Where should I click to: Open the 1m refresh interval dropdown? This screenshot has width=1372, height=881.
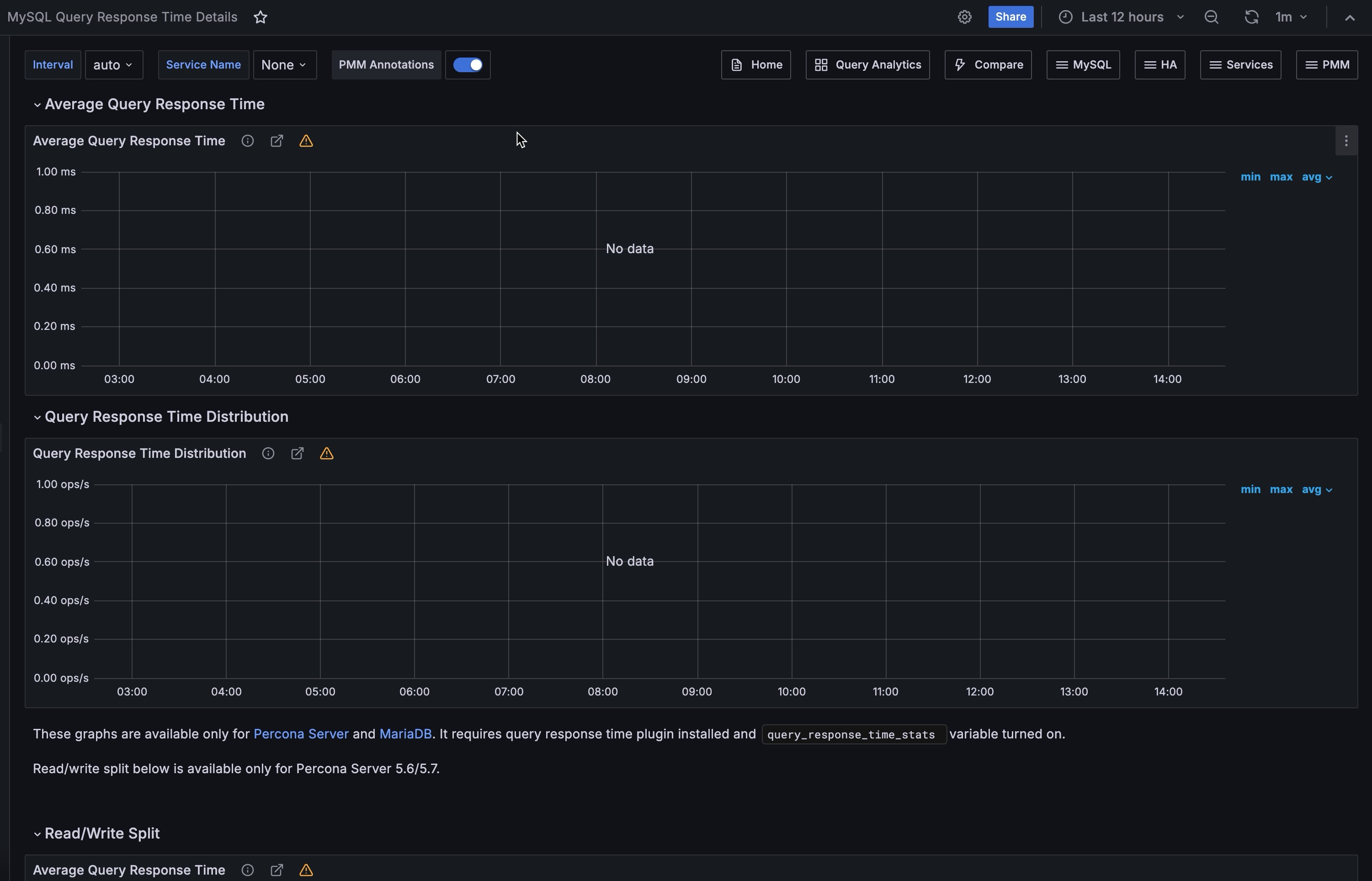pos(1291,17)
